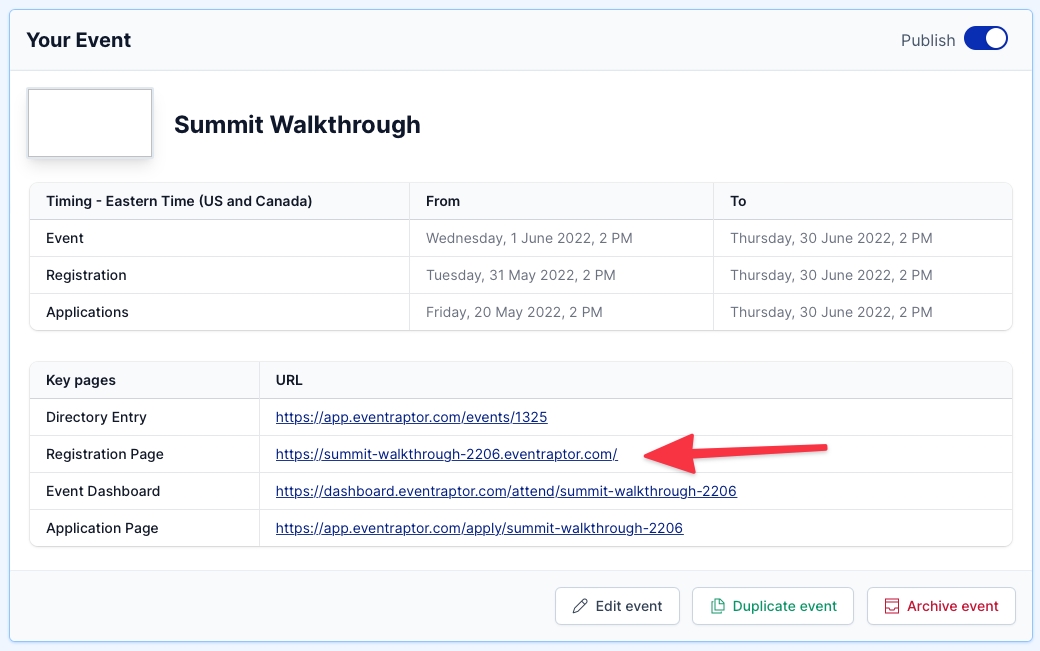This screenshot has width=1040, height=651.
Task: Select the Registration Page row label
Action: click(105, 454)
